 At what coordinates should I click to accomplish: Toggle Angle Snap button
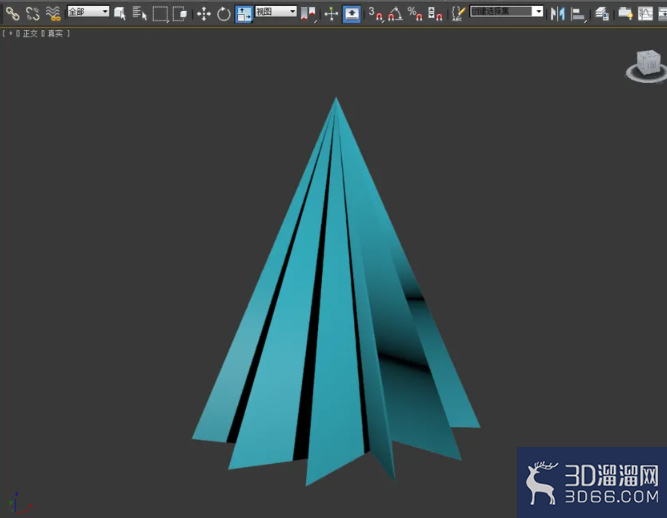[x=396, y=14]
